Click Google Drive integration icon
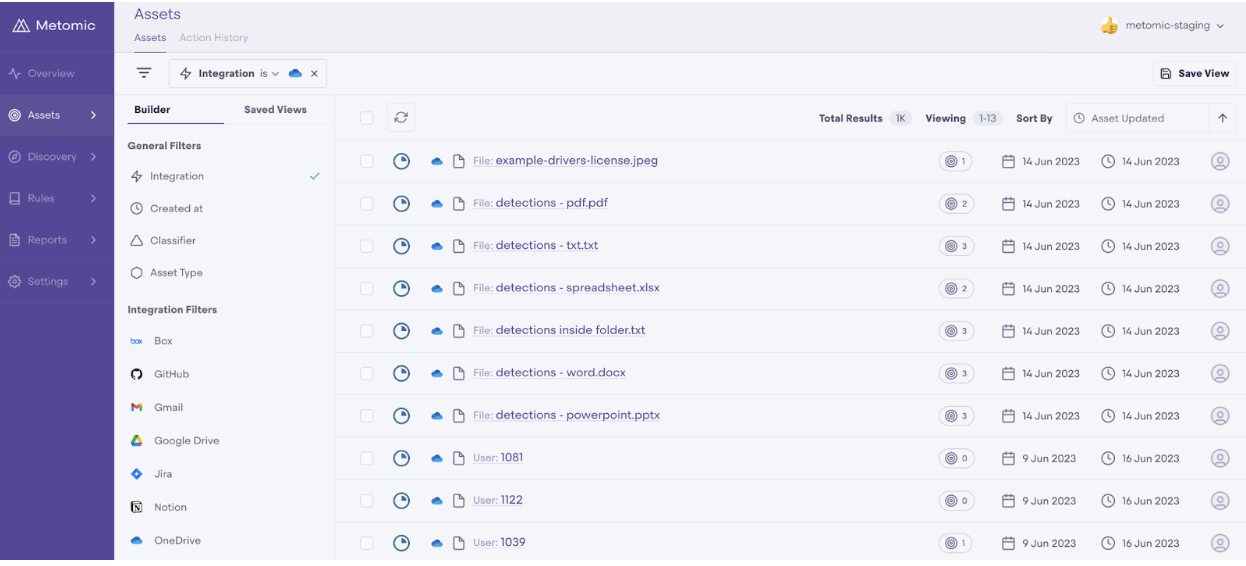 tap(137, 440)
